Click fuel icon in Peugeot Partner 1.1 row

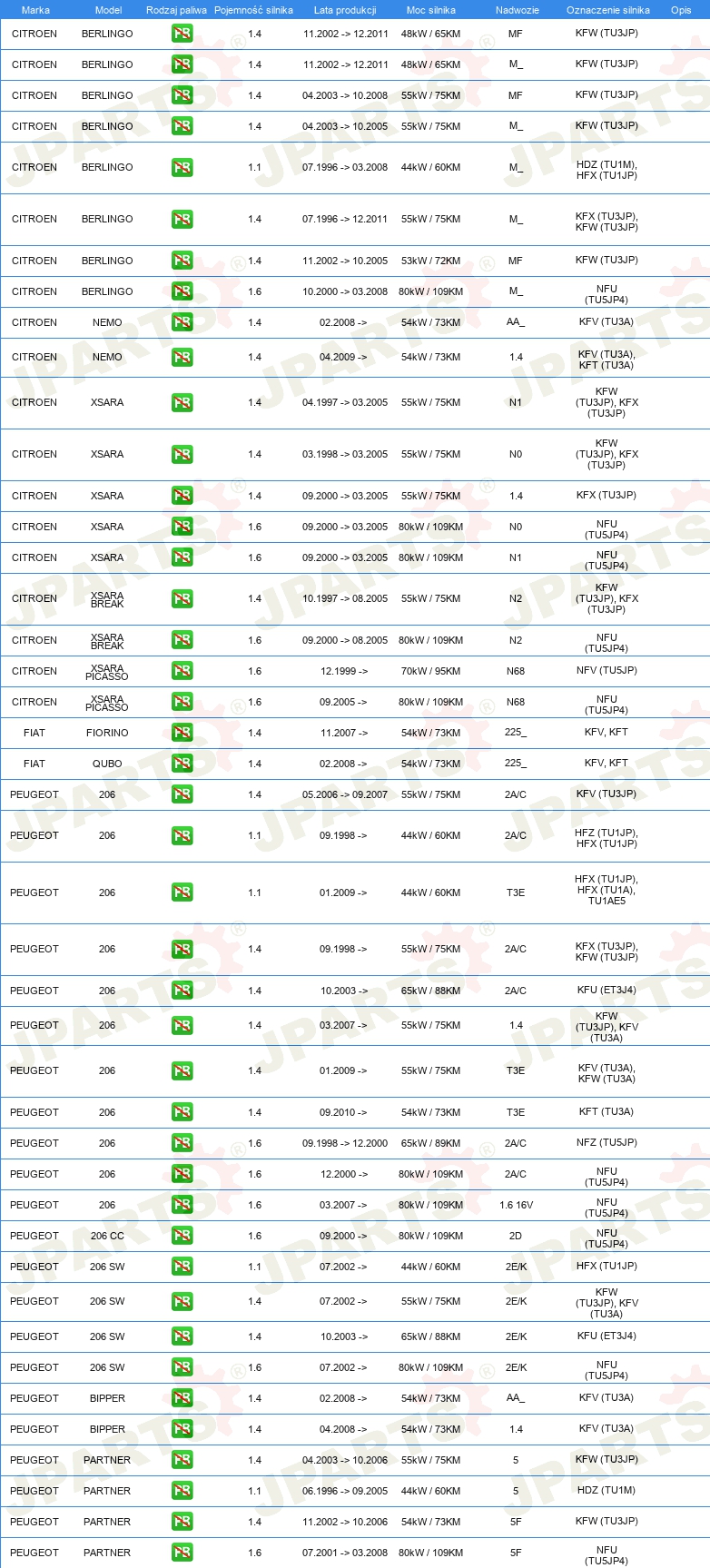point(182,1491)
